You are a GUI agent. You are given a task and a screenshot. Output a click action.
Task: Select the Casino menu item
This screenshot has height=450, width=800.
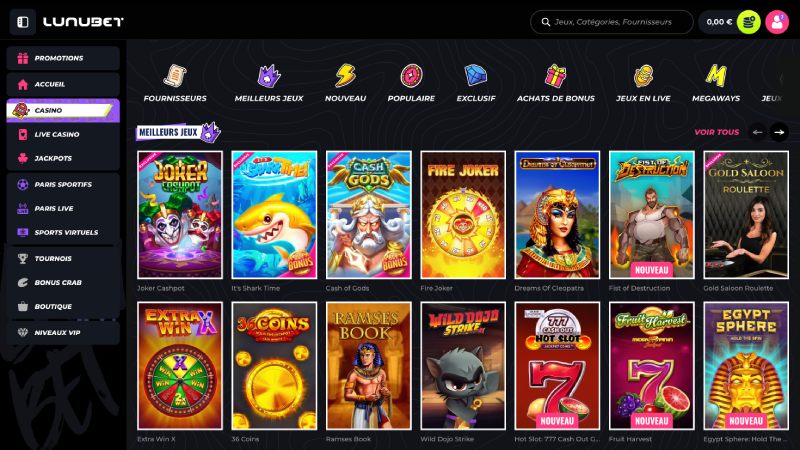pyautogui.click(x=63, y=110)
